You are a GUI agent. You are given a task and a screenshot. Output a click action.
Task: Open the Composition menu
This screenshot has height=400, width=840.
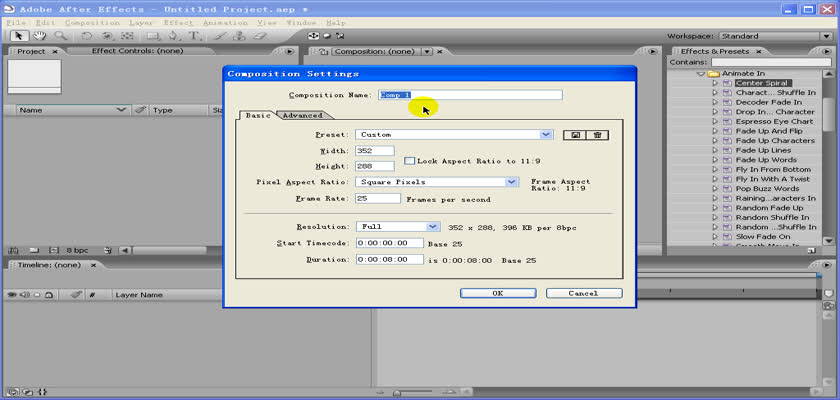[x=92, y=23]
